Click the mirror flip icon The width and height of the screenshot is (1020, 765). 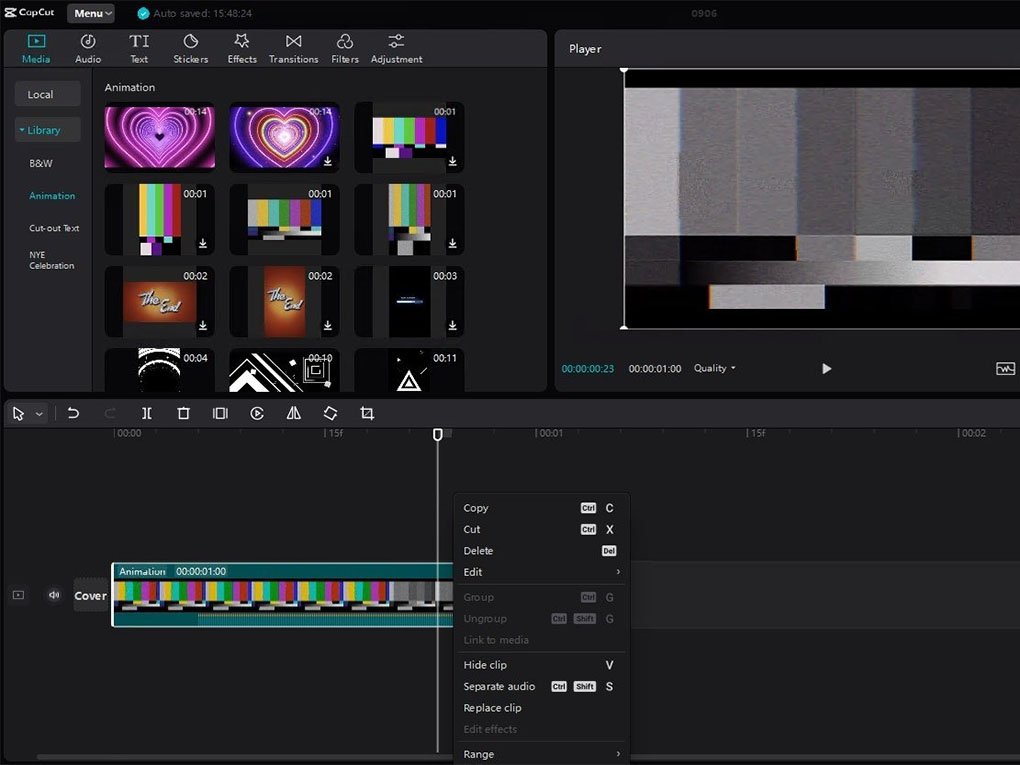click(x=294, y=413)
